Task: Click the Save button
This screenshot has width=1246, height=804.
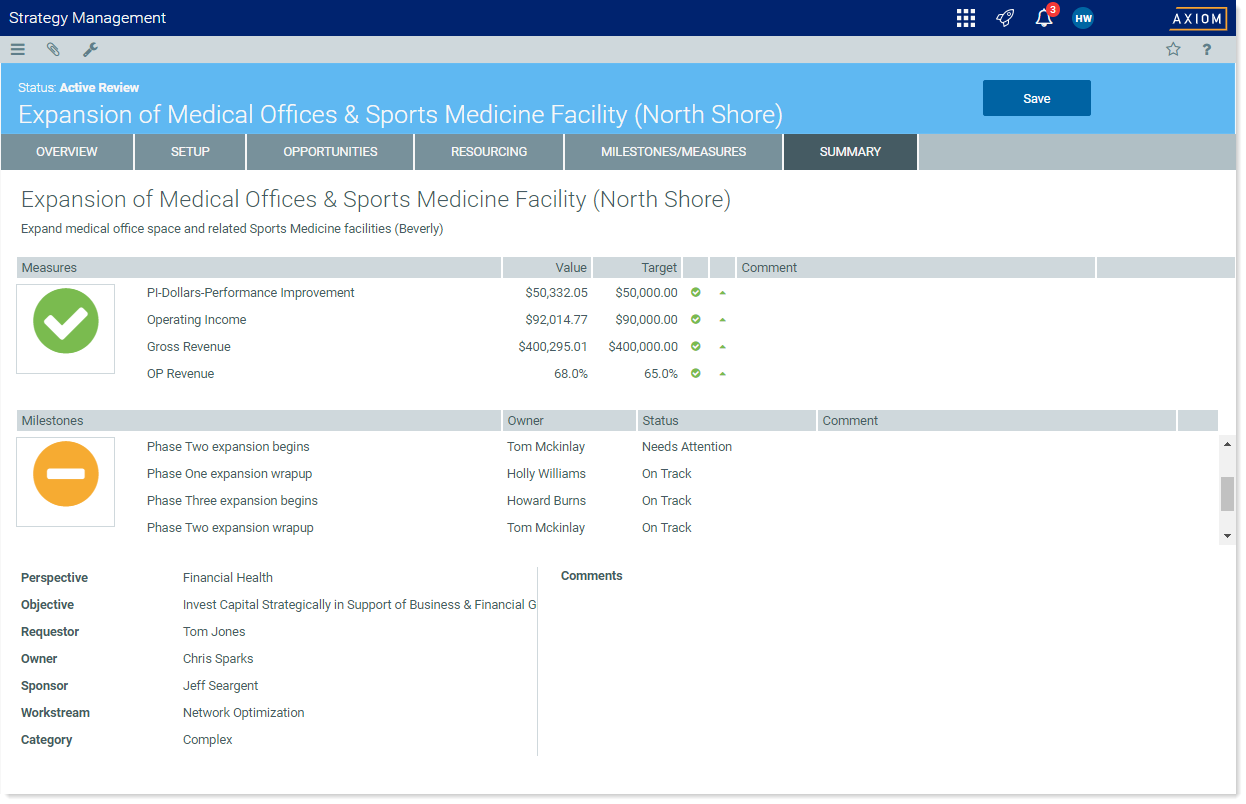Action: click(1036, 98)
